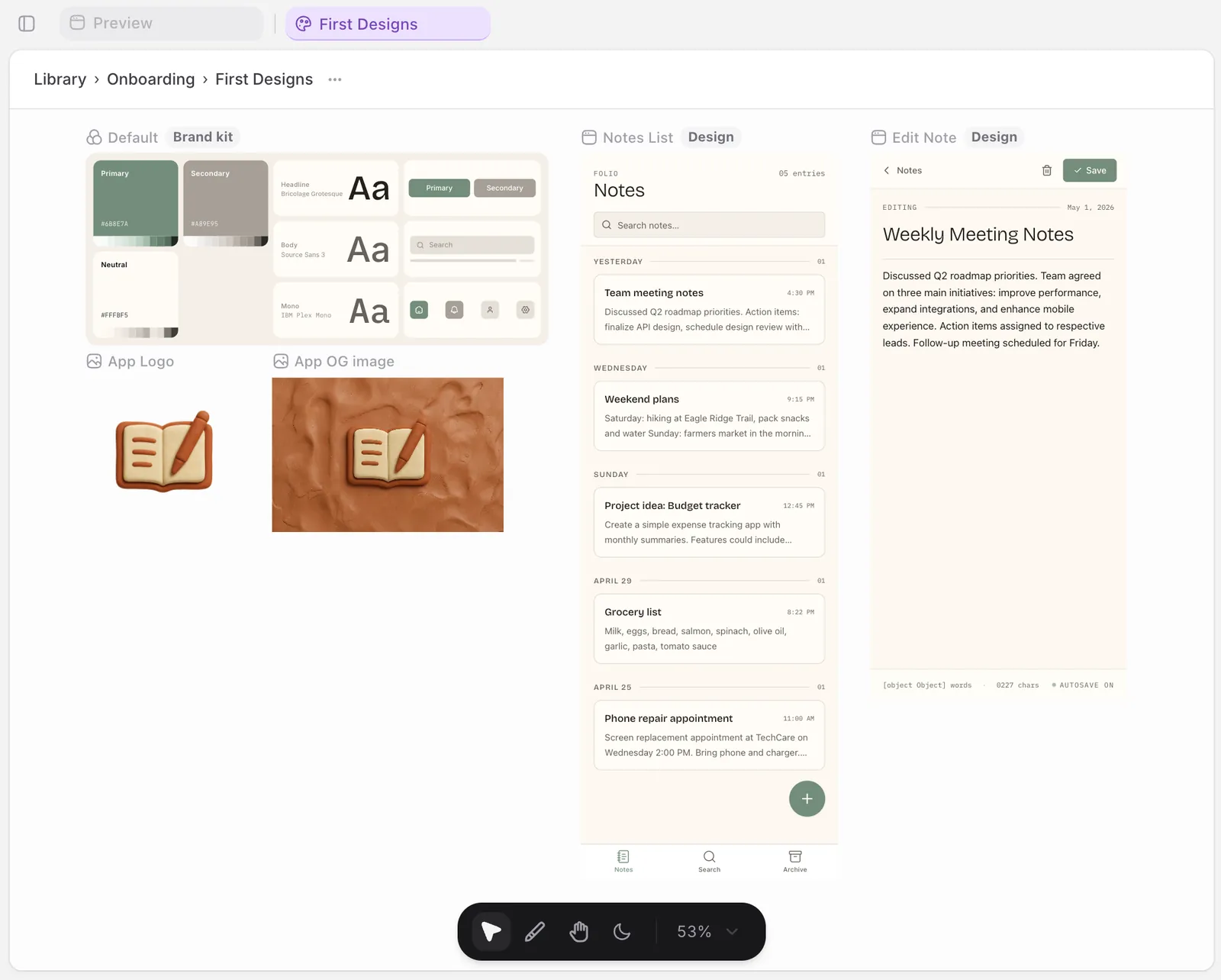Select the First Designs tab

pyautogui.click(x=388, y=24)
